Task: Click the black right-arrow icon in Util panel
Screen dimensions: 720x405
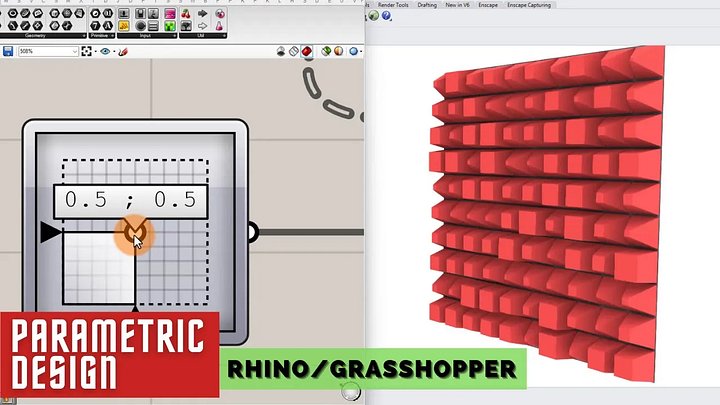Action: 202,14
